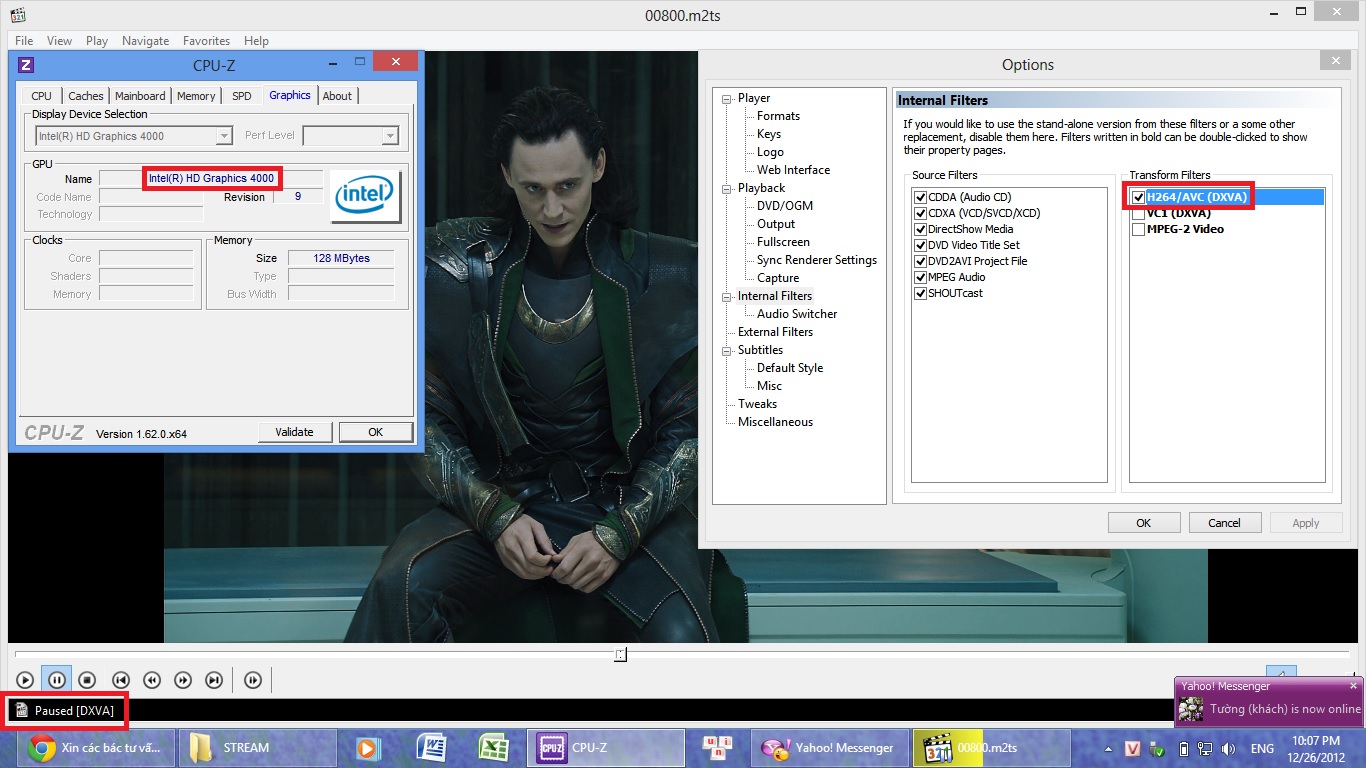Viewport: 1366px width, 768px height.
Task: Open the Word icon in the taskbar
Action: (433, 748)
